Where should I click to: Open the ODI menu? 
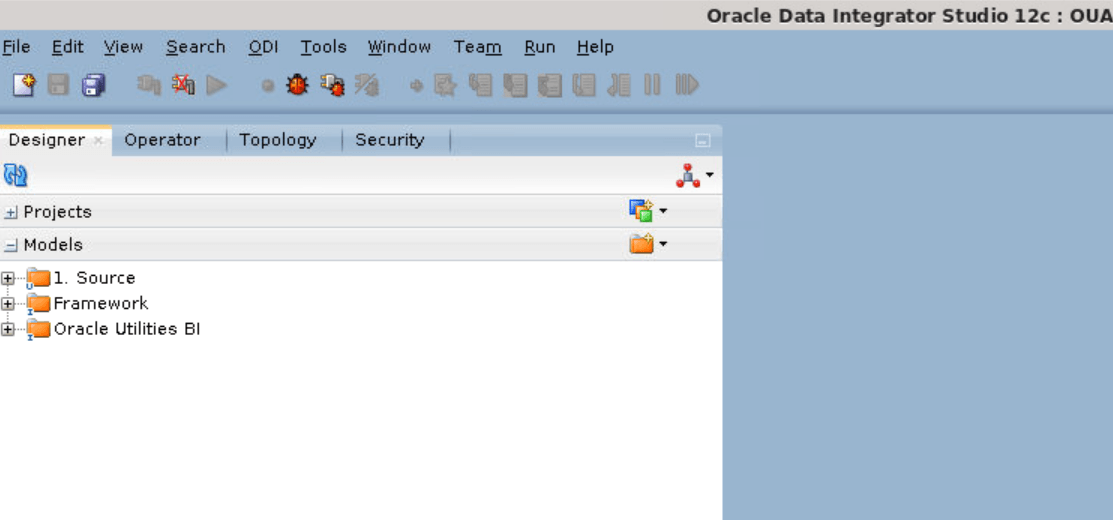(263, 47)
